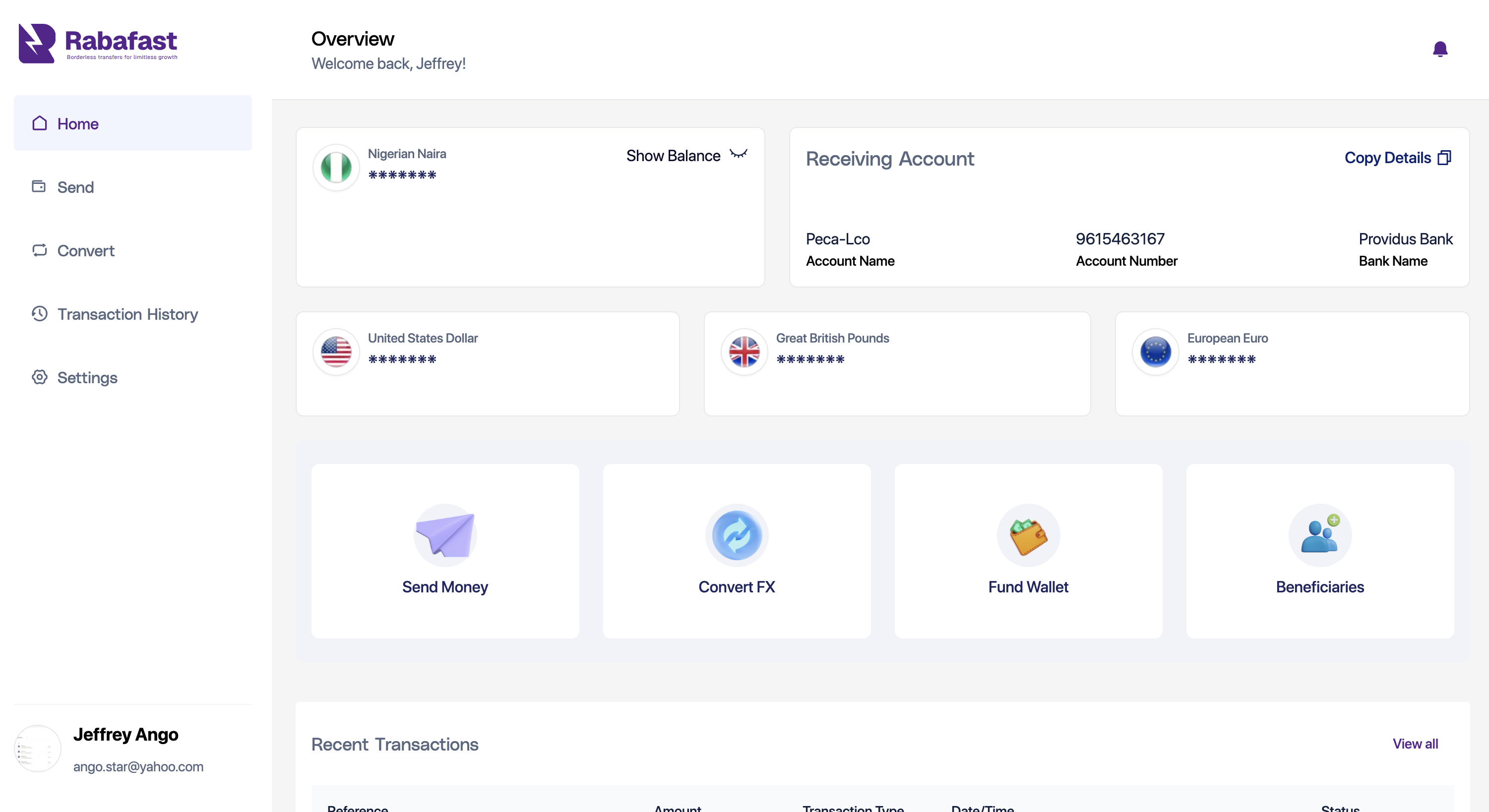Select the Great British Pounds wallet card
The height and width of the screenshot is (812, 1489).
point(896,364)
